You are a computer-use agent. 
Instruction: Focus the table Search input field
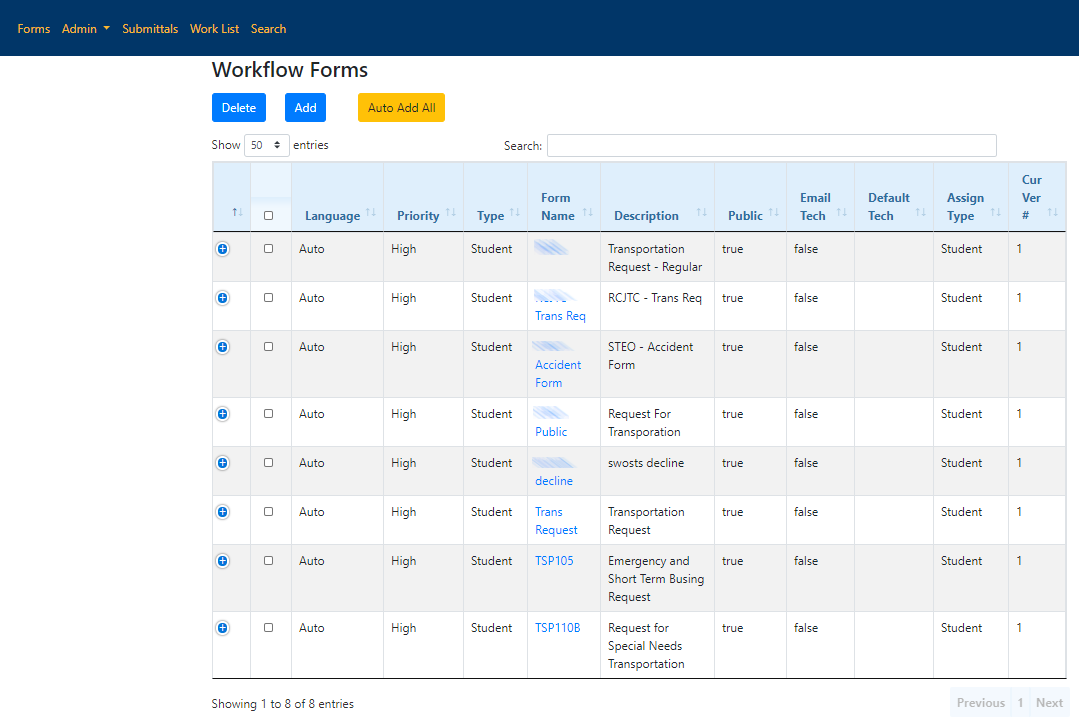(x=771, y=146)
